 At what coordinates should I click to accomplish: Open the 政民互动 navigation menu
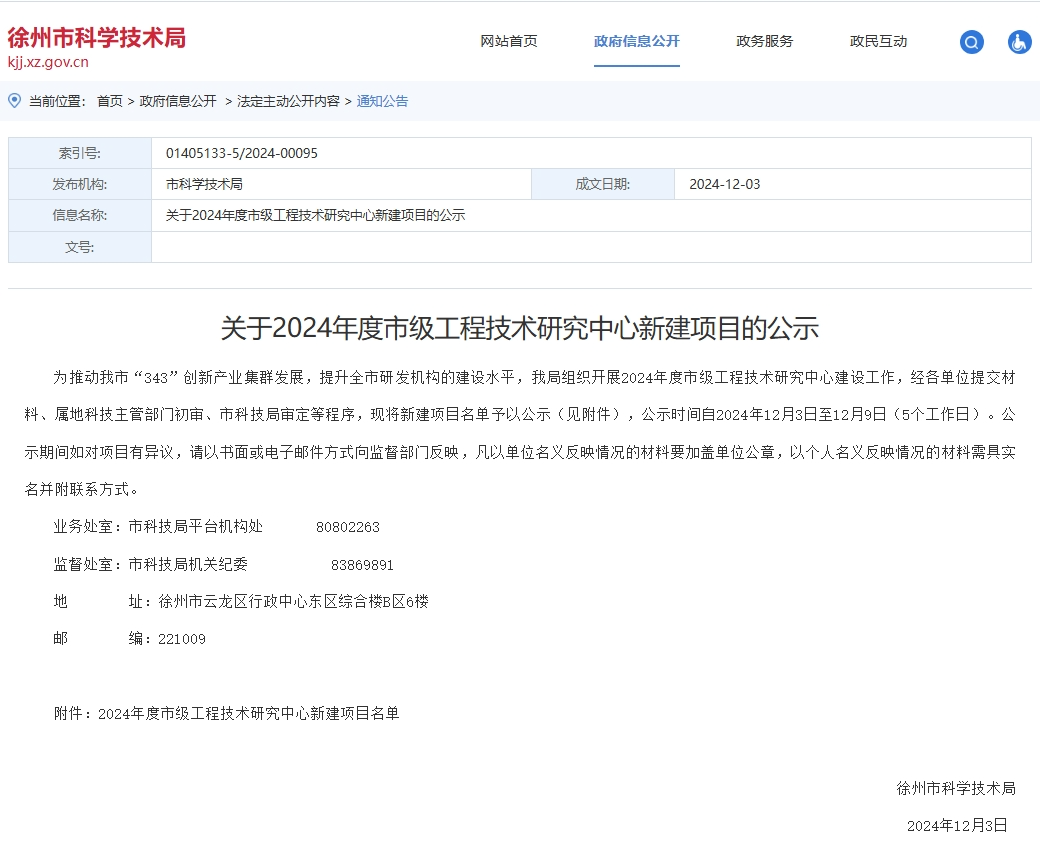(878, 41)
